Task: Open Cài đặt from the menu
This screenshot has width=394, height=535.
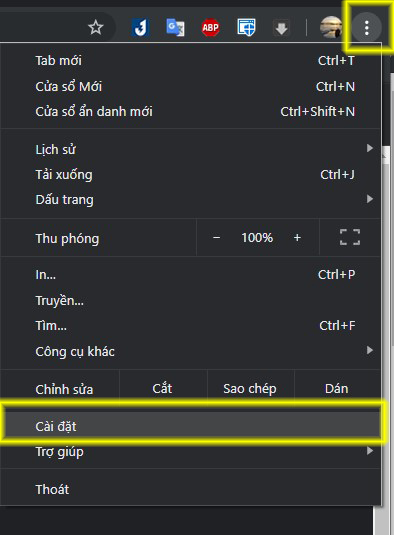Action: pyautogui.click(x=190, y=426)
